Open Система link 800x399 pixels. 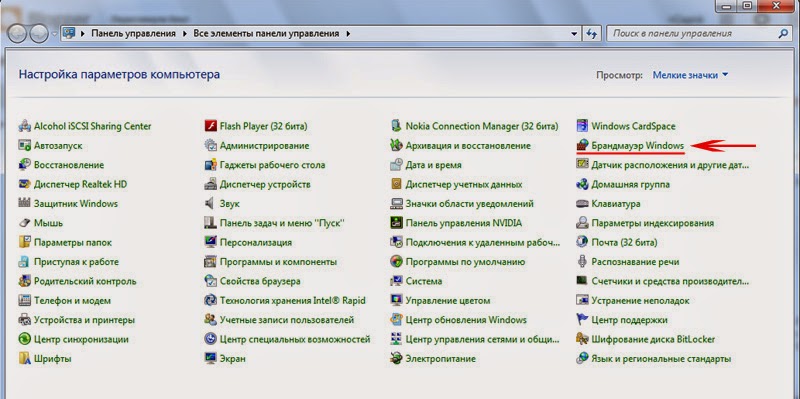423,281
